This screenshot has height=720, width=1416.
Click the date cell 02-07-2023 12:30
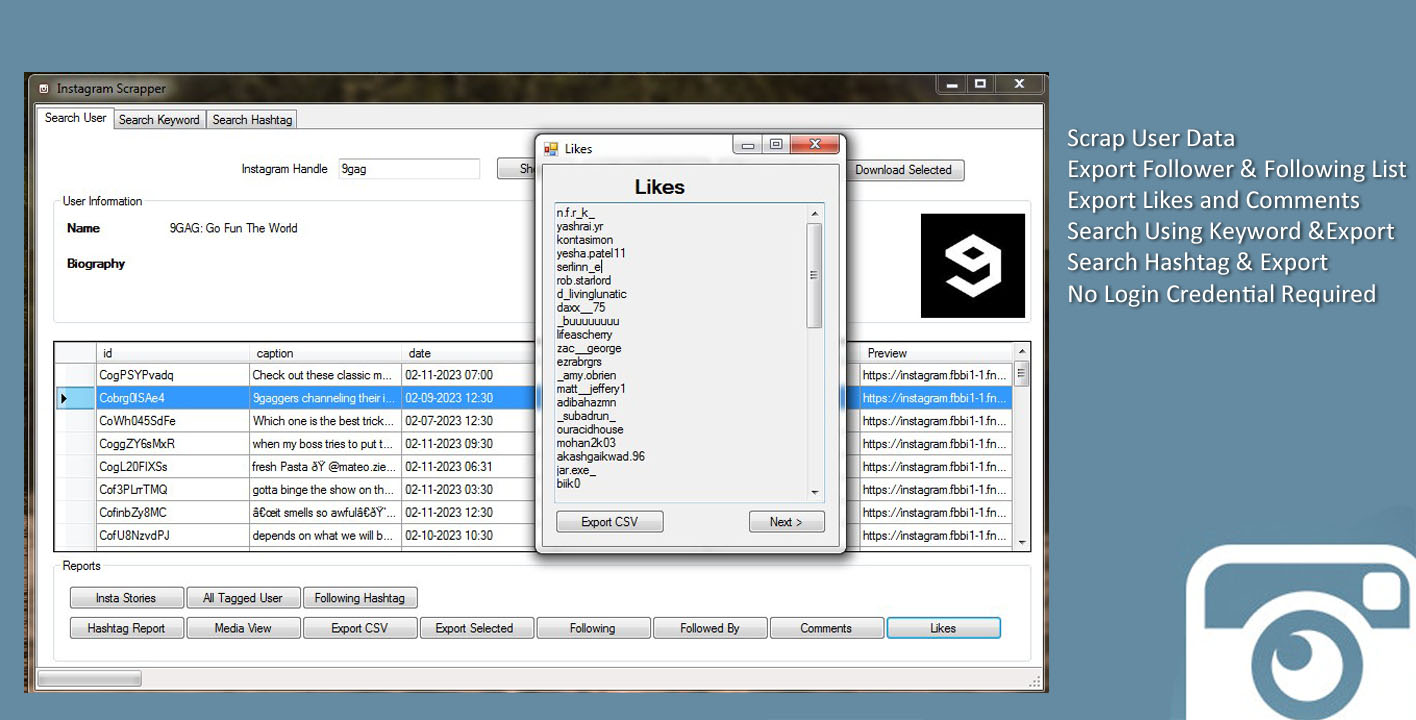[x=450, y=421]
